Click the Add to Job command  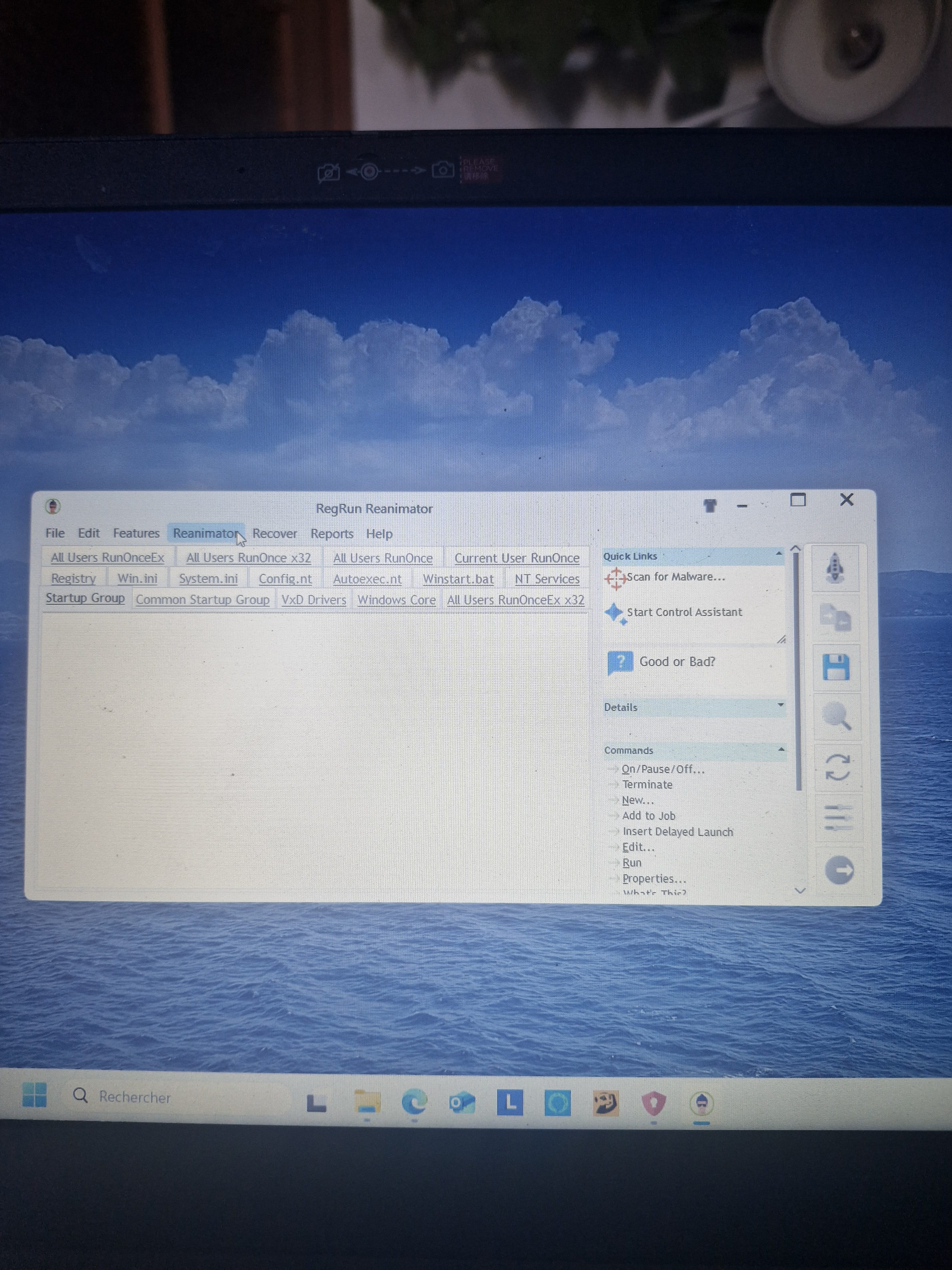(648, 815)
